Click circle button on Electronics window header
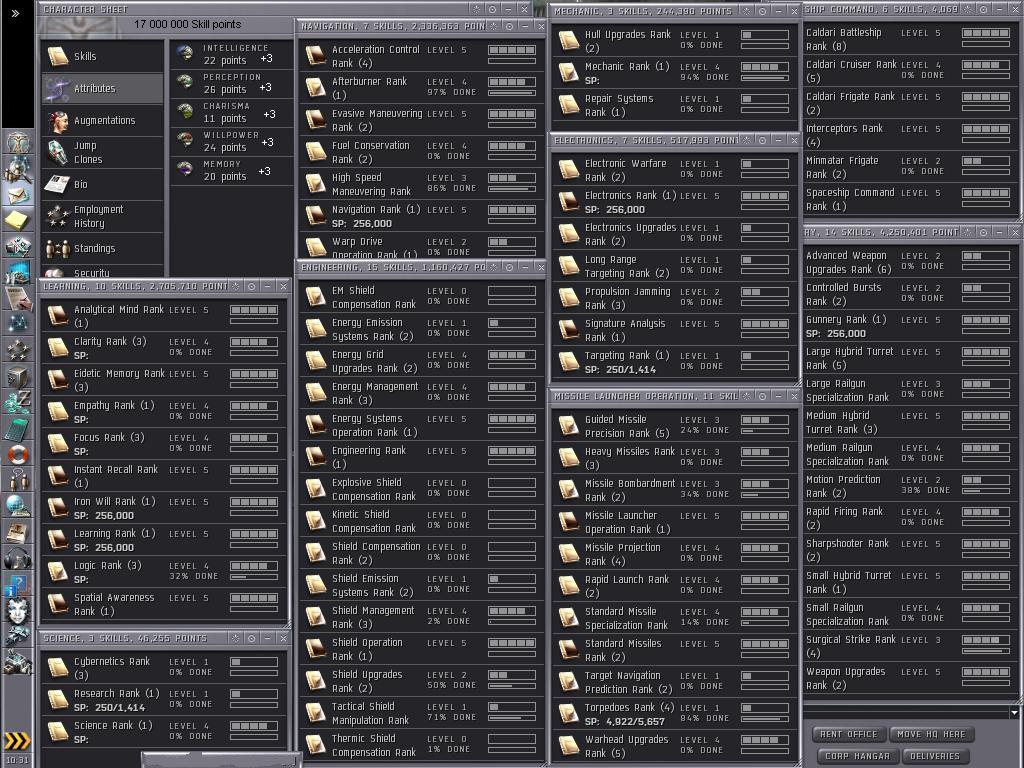 [x=762, y=140]
